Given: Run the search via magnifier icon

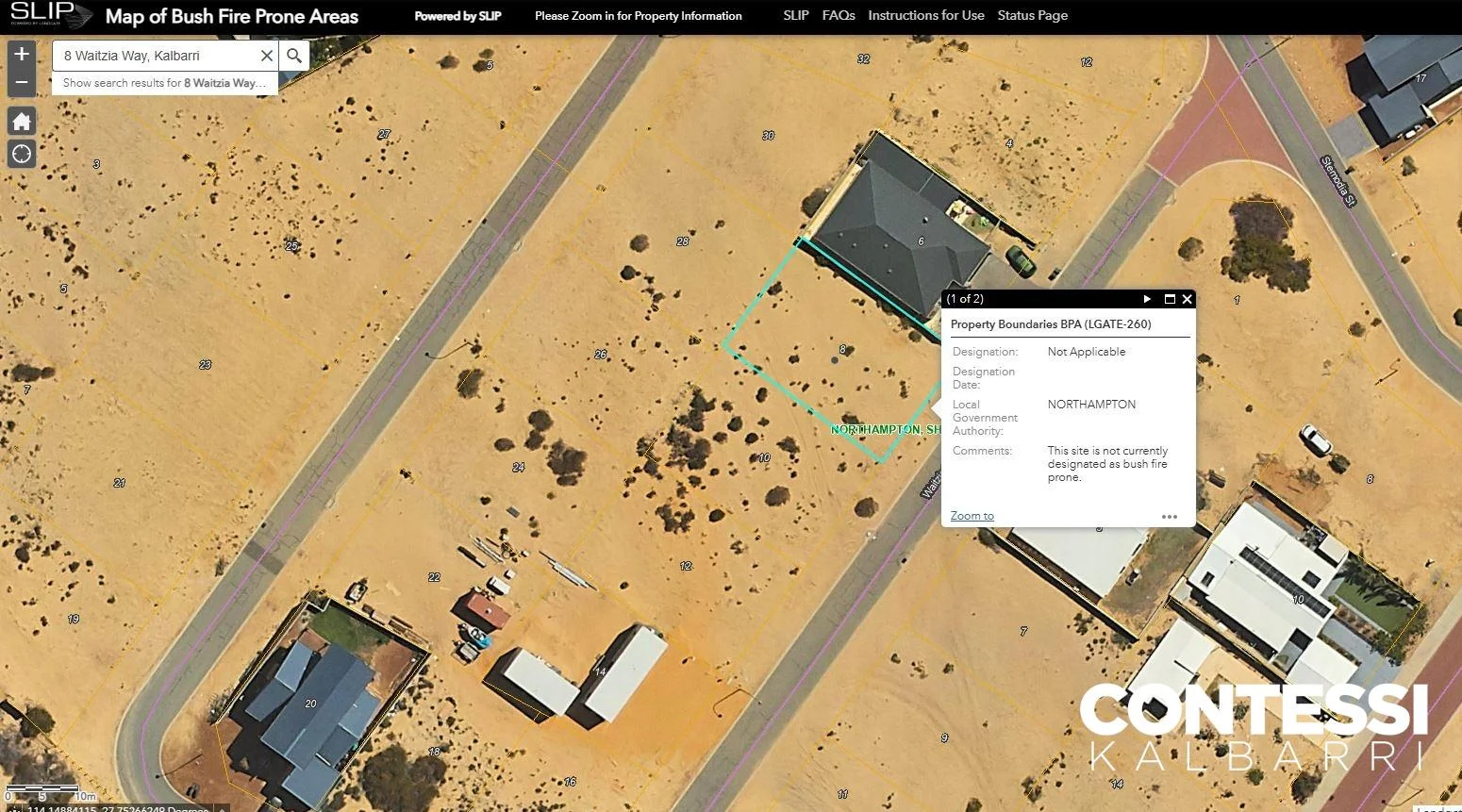Looking at the screenshot, I should (x=293, y=55).
